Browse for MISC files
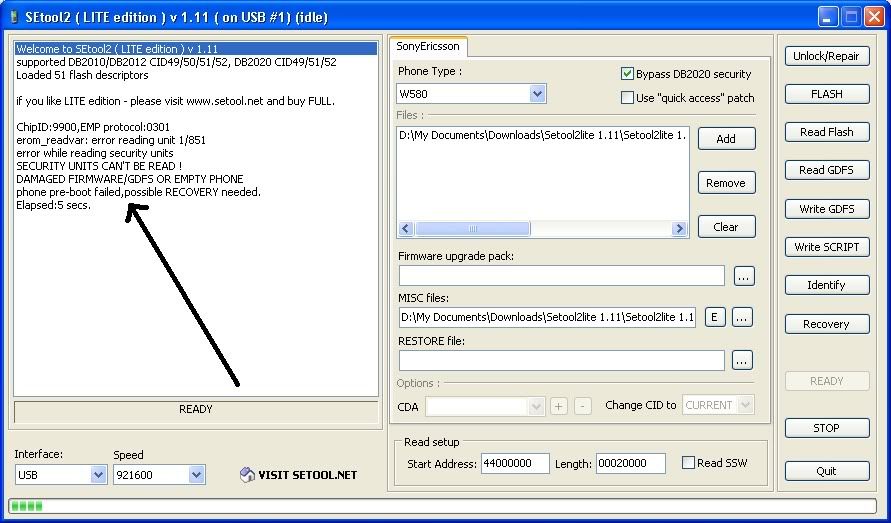 (742, 317)
